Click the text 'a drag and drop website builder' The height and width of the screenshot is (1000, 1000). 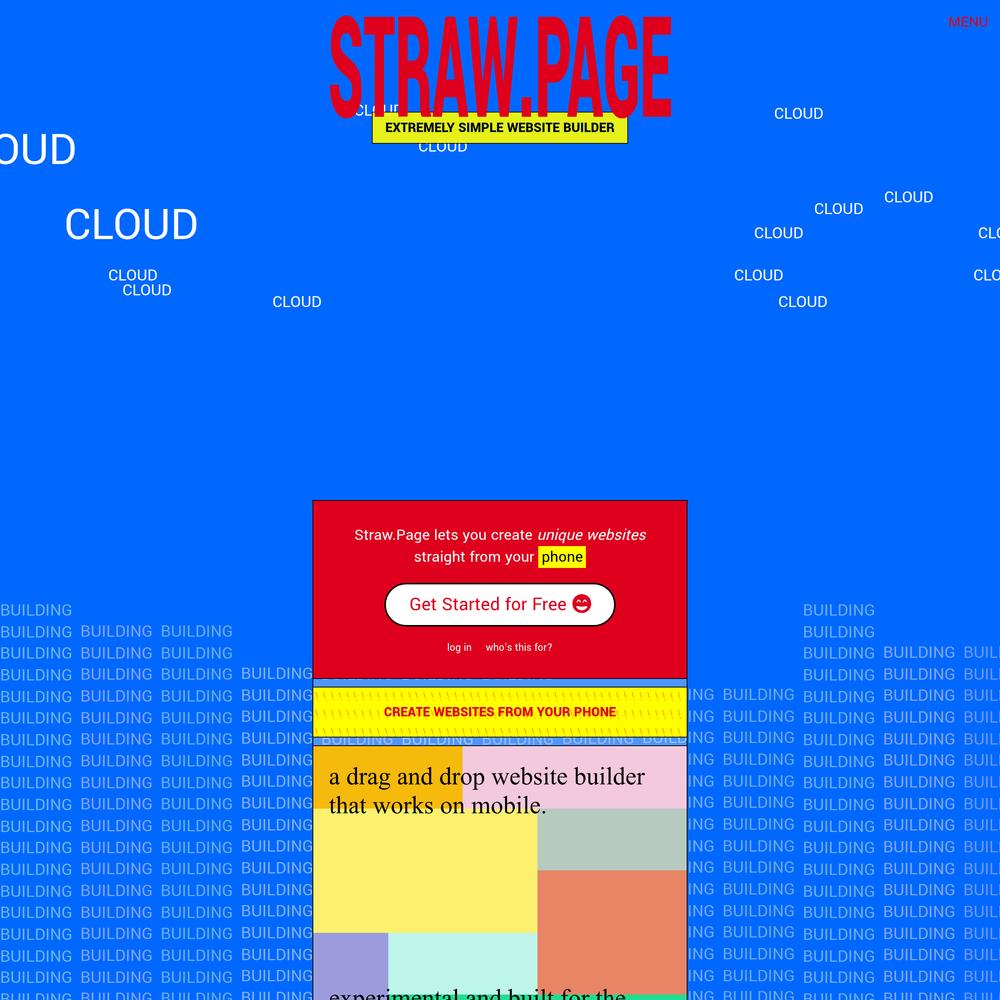pyautogui.click(x=487, y=777)
